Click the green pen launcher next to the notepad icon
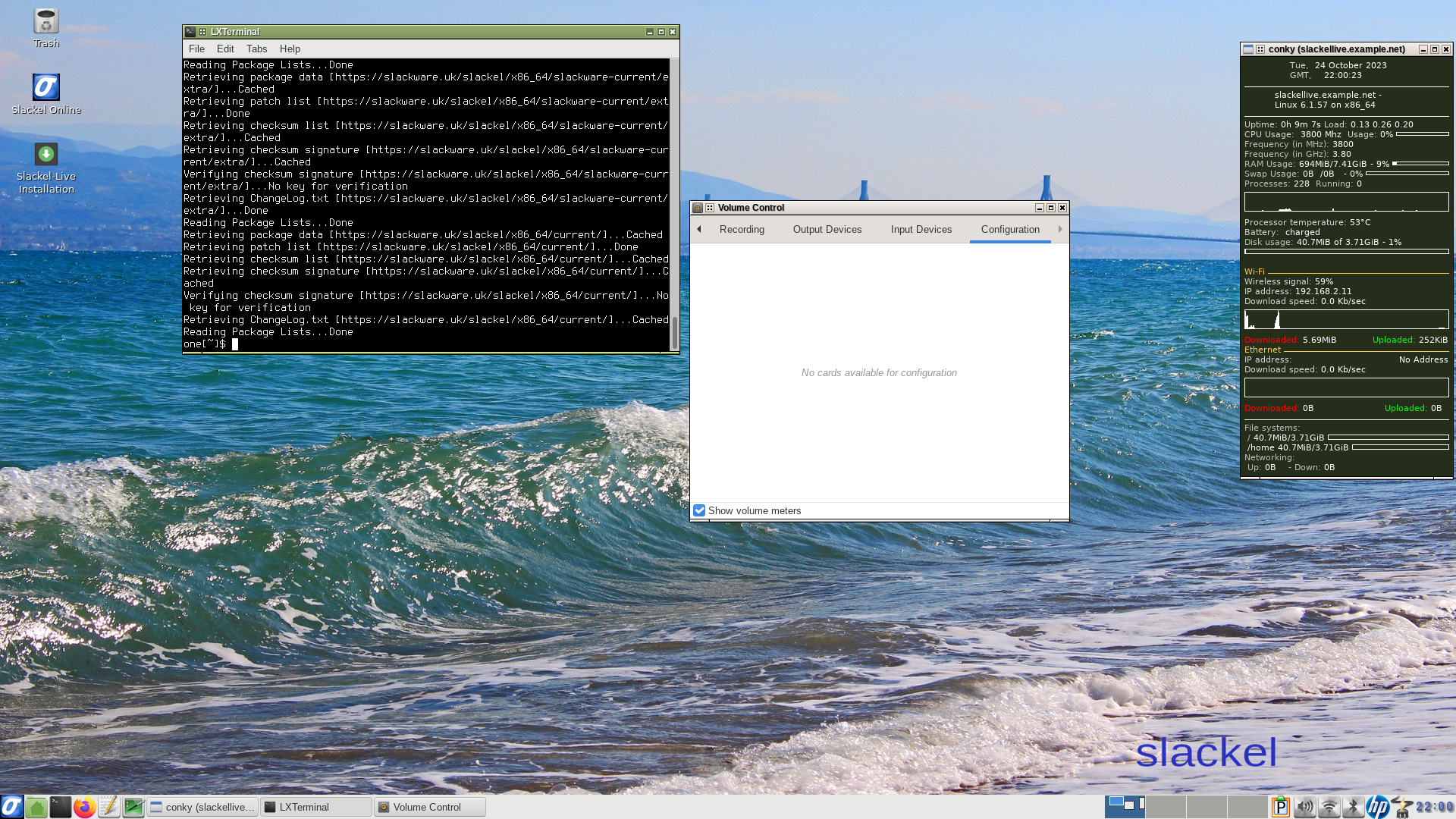Image resolution: width=1456 pixels, height=819 pixels. (x=133, y=807)
